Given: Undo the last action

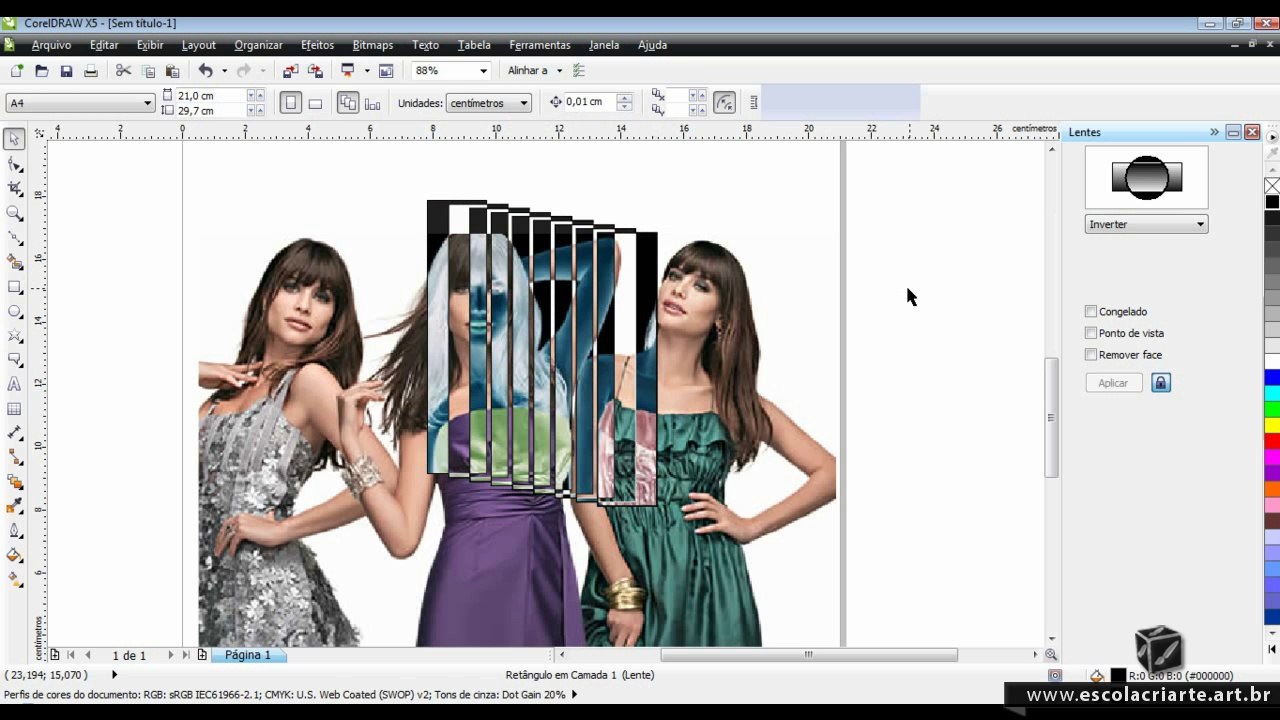Looking at the screenshot, I should pos(205,71).
